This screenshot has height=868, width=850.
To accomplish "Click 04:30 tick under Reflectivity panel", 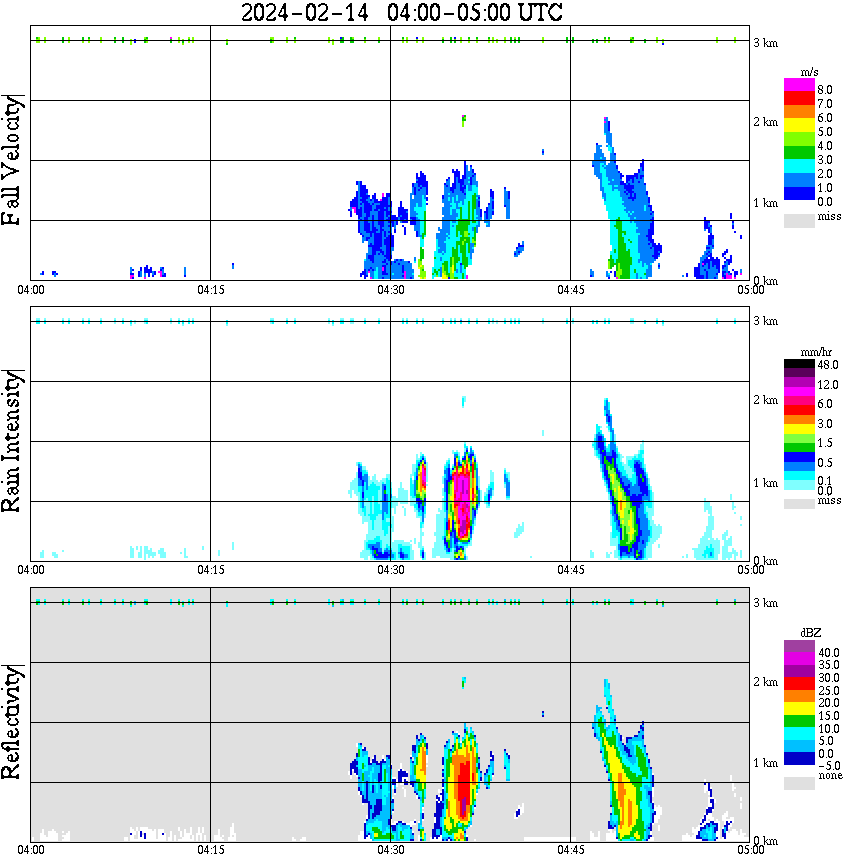I will [x=391, y=850].
